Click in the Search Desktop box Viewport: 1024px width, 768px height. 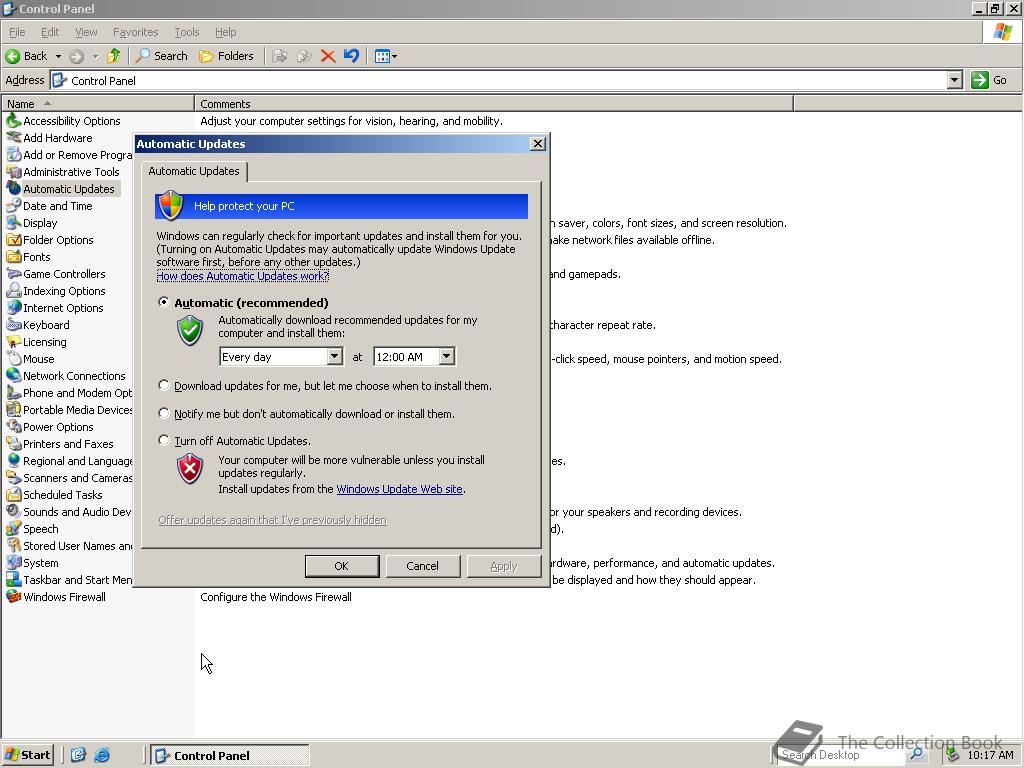pyautogui.click(x=840, y=755)
